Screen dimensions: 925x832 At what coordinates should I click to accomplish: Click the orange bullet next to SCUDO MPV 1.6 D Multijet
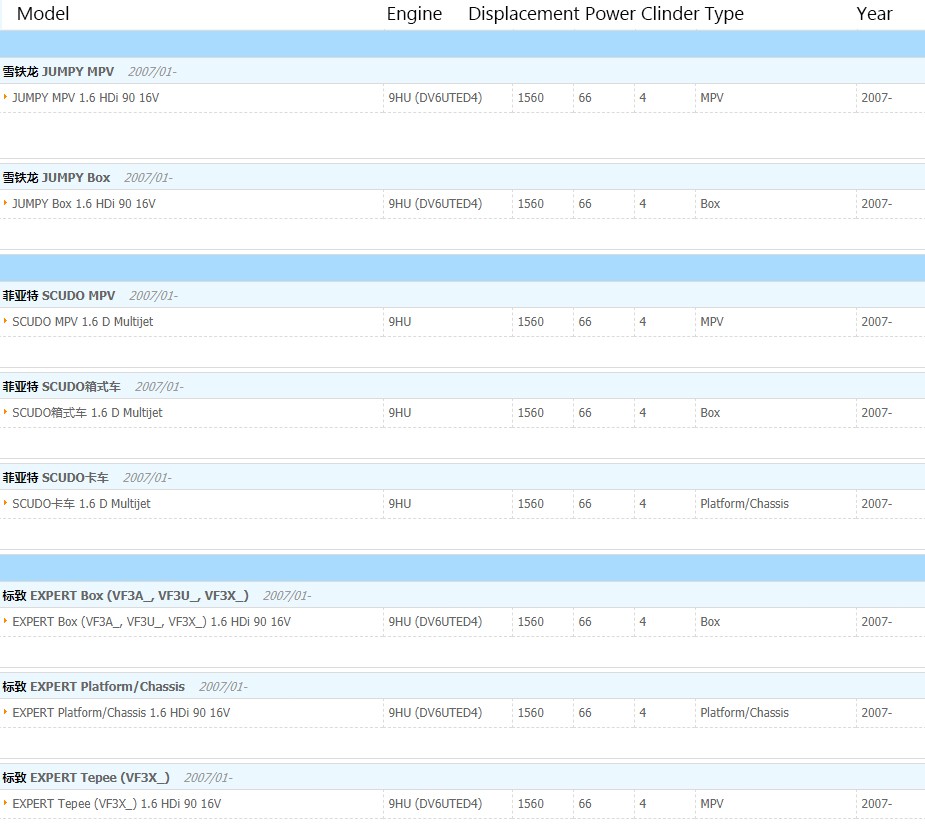5,322
